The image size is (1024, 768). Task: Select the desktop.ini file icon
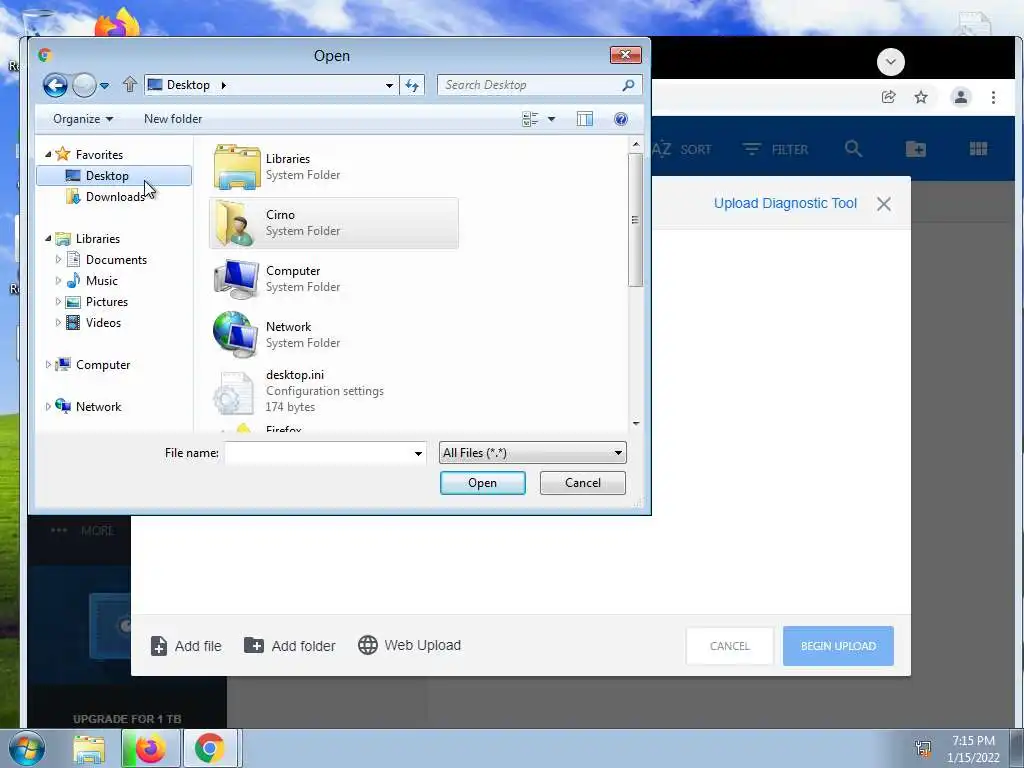pos(233,393)
